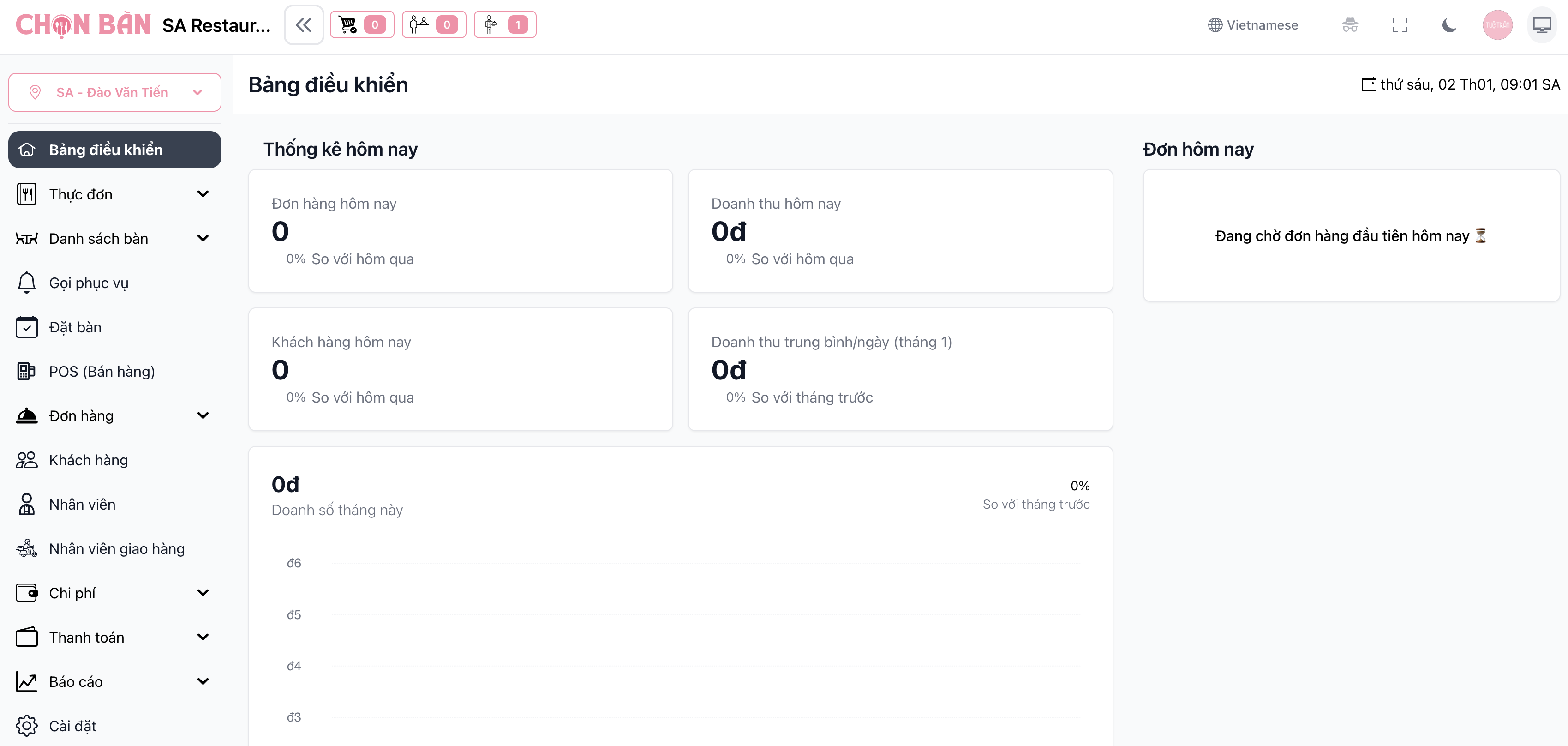
Task: Click the incognito hat-and-glasses icon
Action: [x=1349, y=25]
